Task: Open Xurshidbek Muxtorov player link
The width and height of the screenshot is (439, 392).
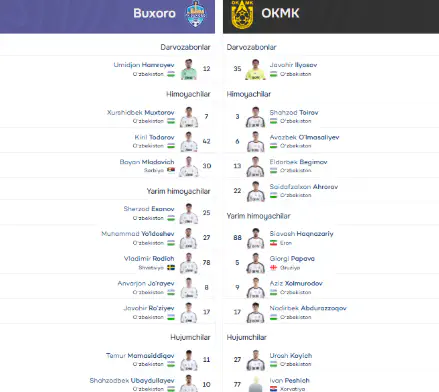Action: [x=141, y=113]
